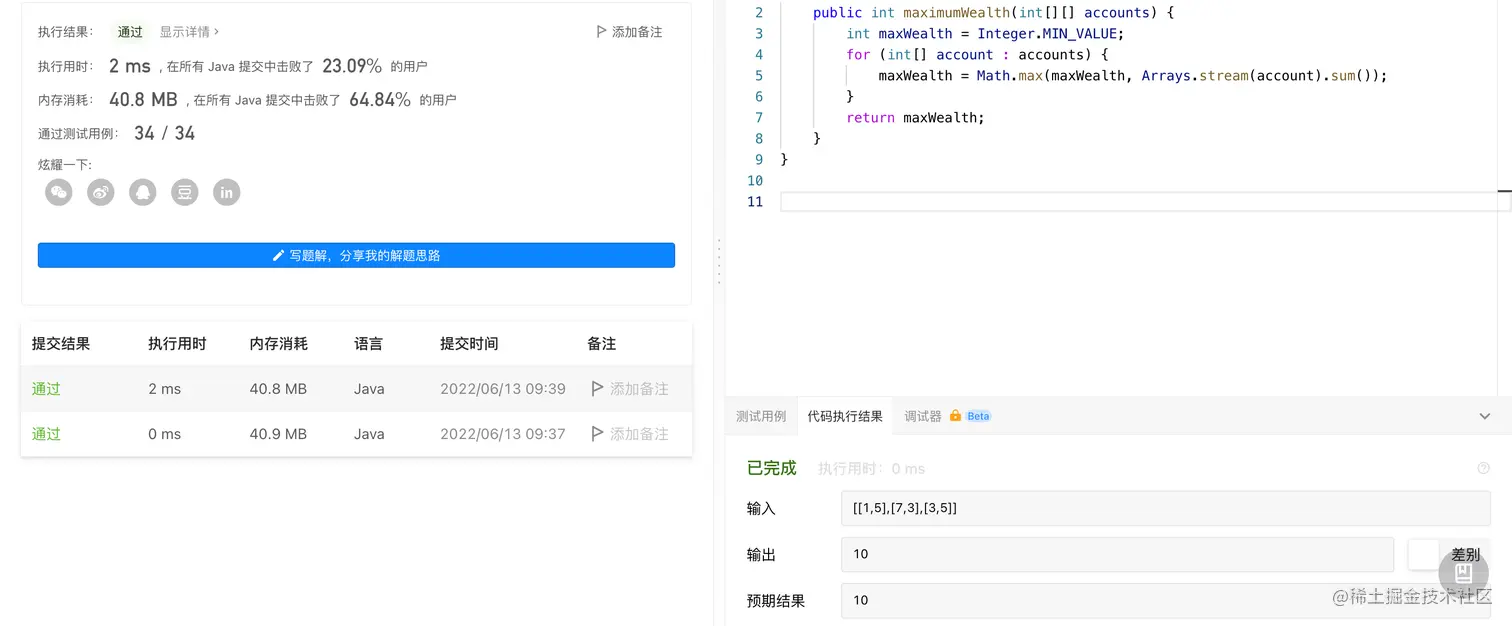The height and width of the screenshot is (626, 1512).
Task: Open the 通过 result of 2 ms submission
Action: [x=46, y=389]
